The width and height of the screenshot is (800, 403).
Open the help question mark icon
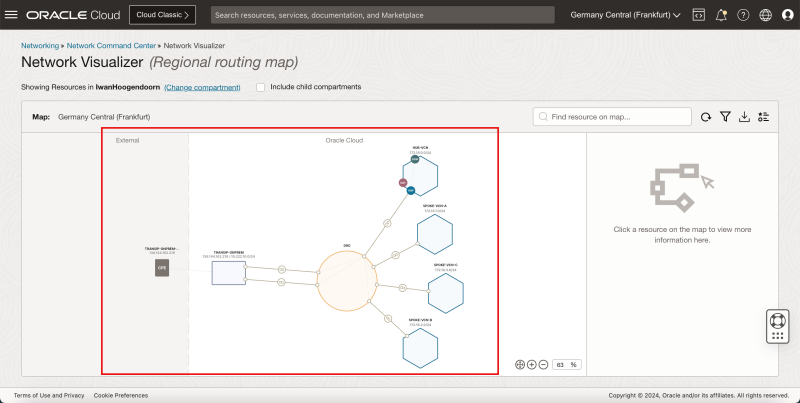[743, 15]
